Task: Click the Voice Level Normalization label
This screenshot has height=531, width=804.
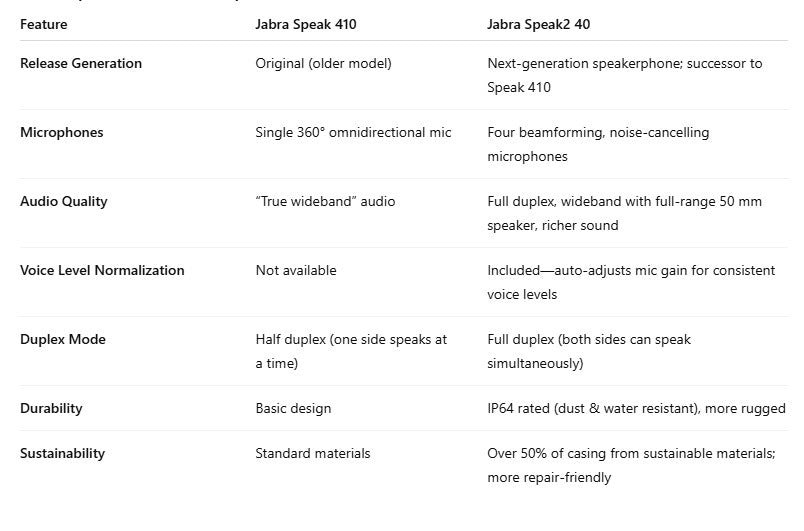Action: [102, 270]
